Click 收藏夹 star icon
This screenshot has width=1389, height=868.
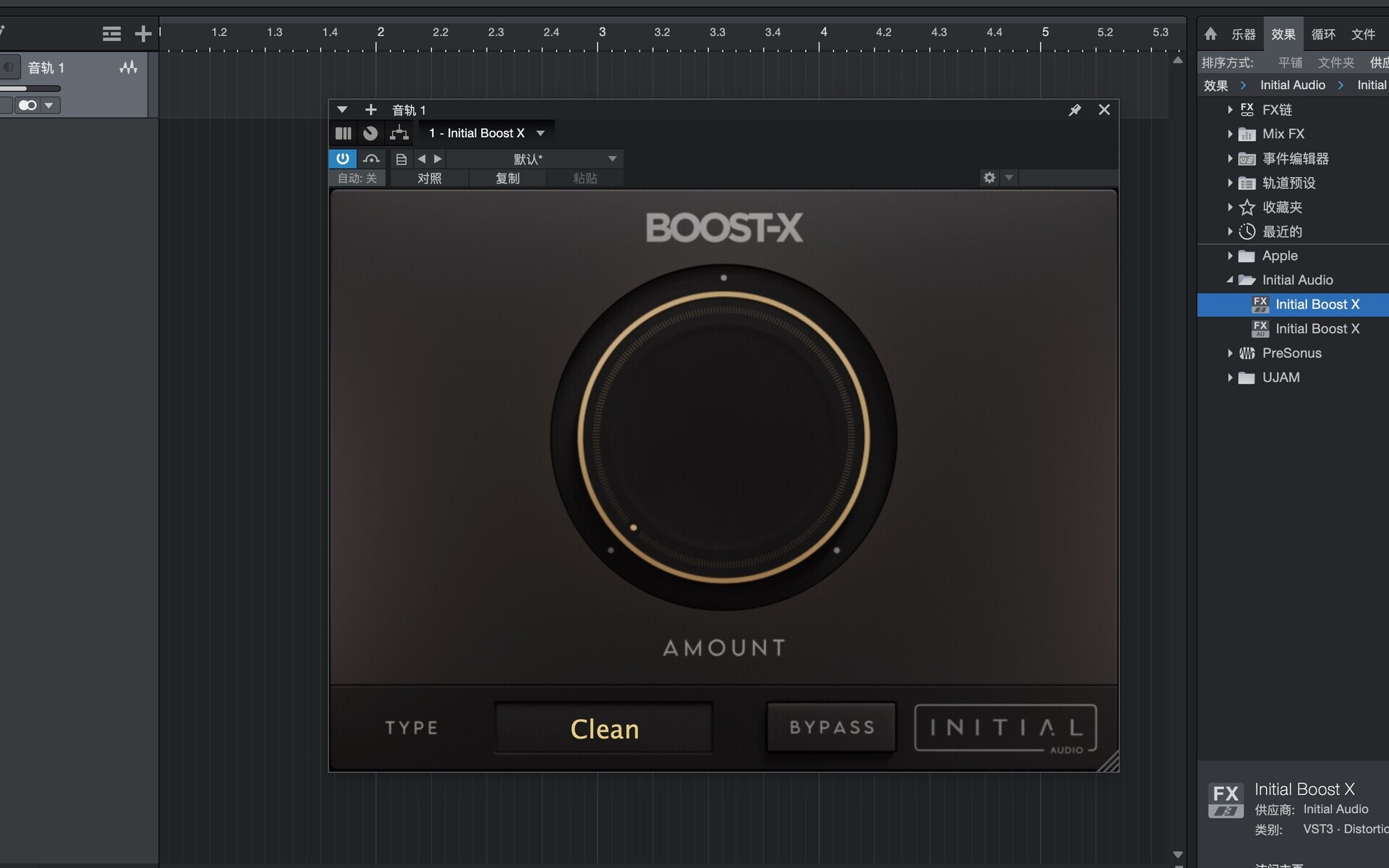pyautogui.click(x=1246, y=208)
